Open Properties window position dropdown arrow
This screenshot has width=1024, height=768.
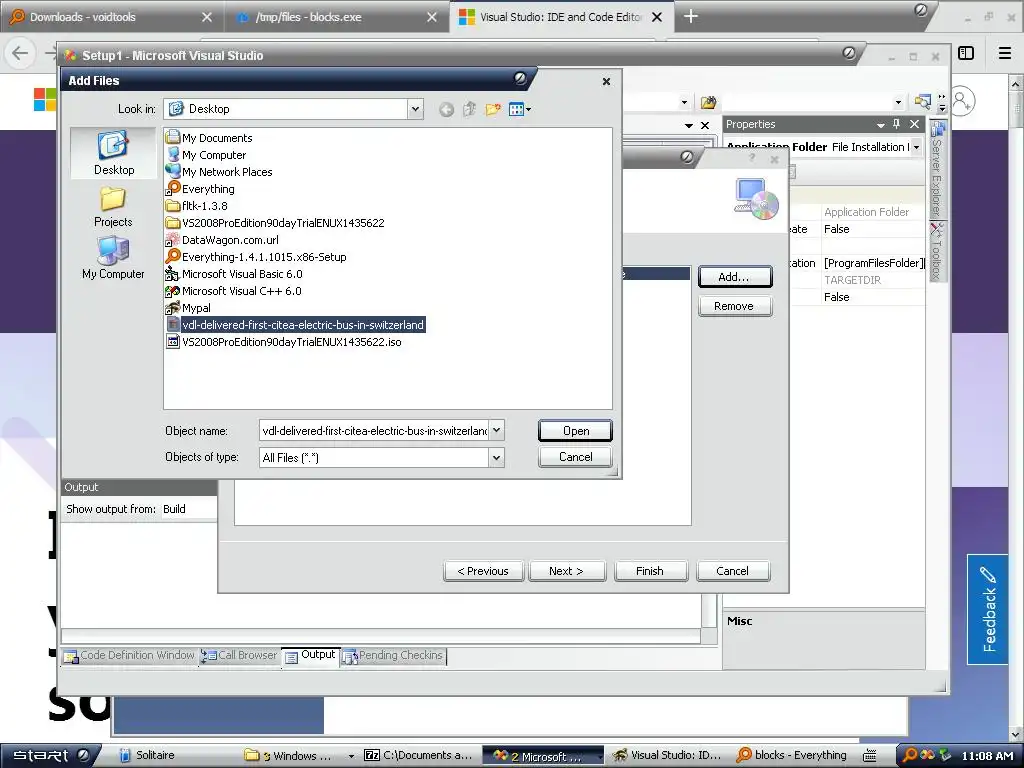tap(880, 124)
